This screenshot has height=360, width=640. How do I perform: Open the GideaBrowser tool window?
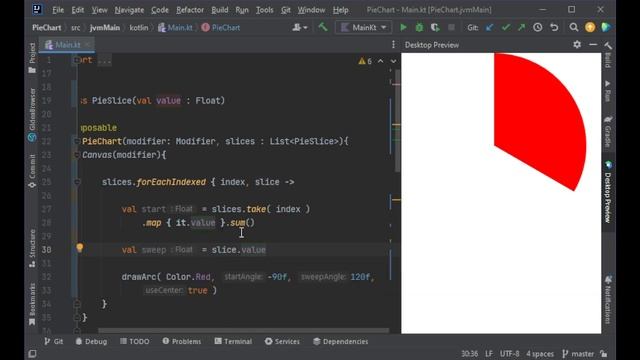[x=32, y=115]
